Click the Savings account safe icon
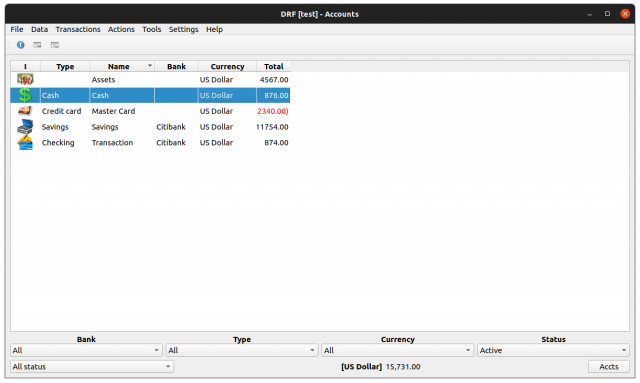 (25, 127)
